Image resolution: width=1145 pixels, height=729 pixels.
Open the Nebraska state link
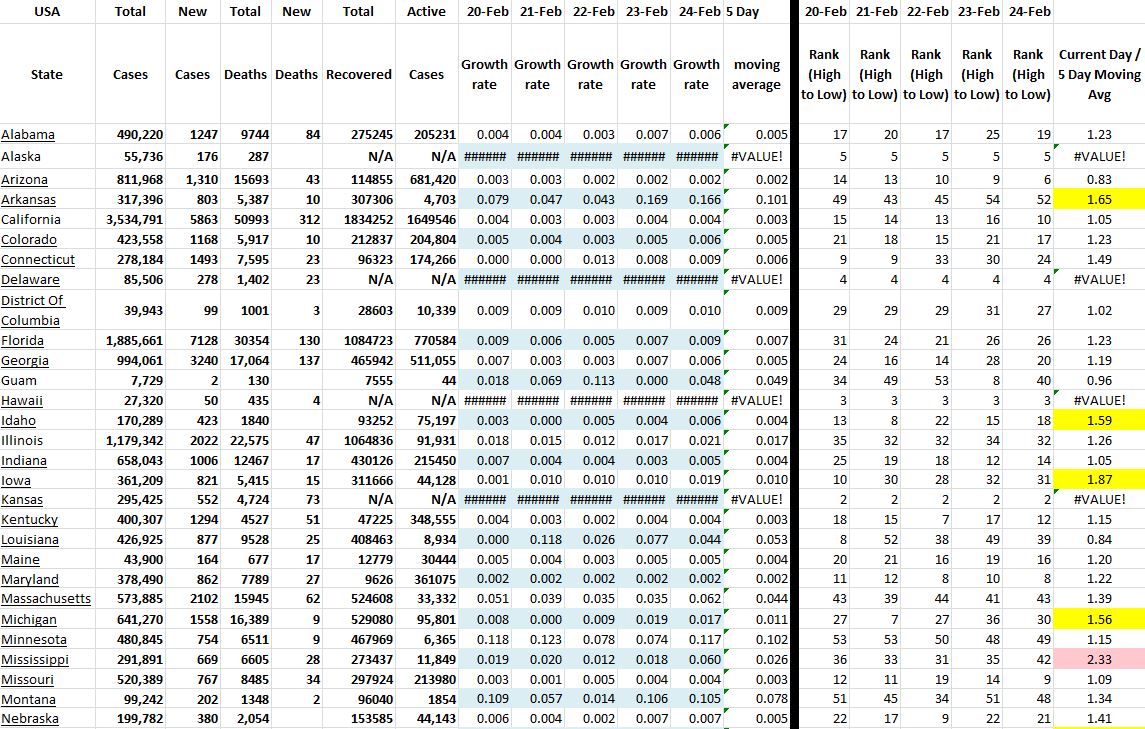point(30,719)
